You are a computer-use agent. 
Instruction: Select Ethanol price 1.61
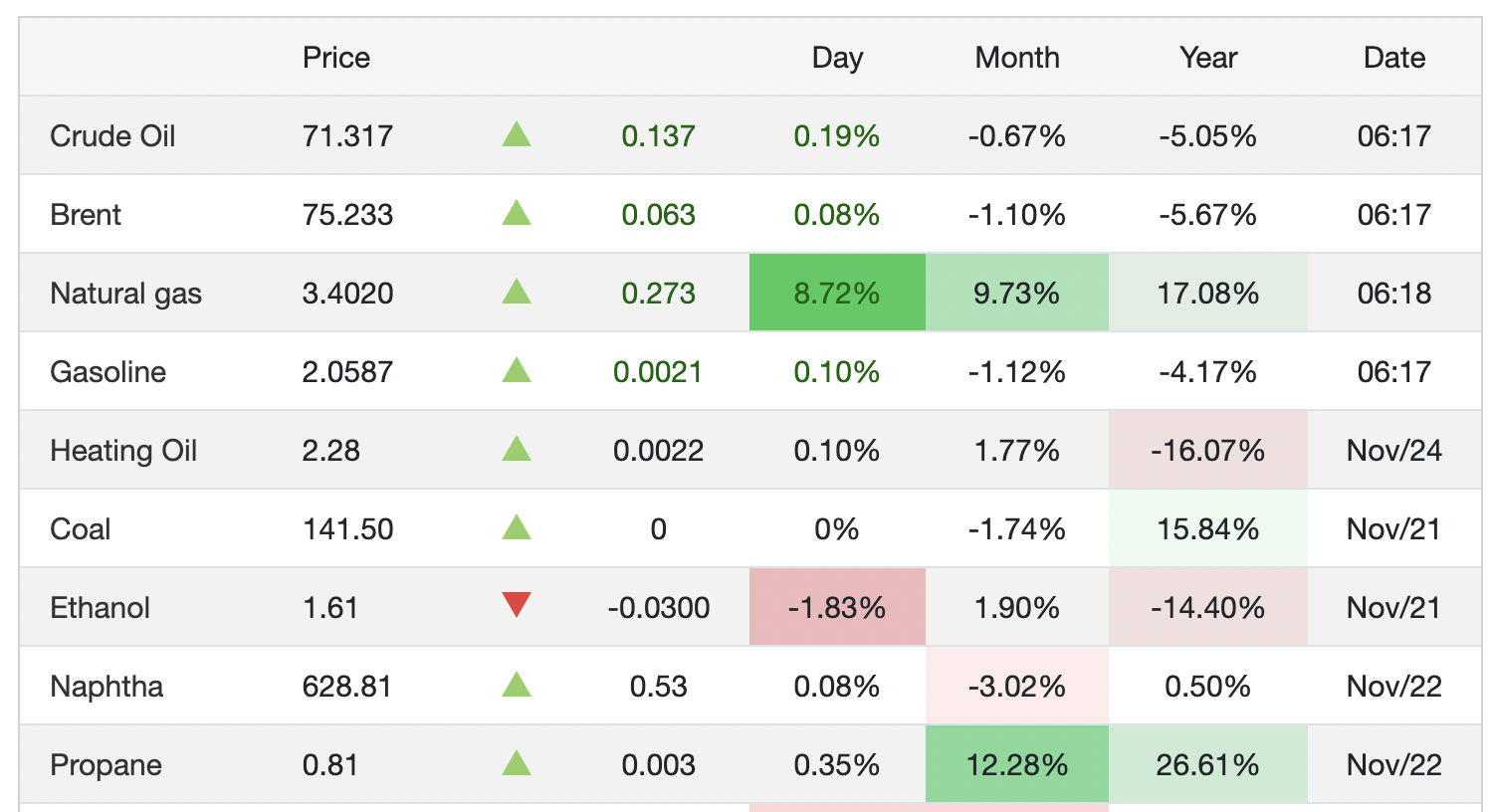[329, 608]
